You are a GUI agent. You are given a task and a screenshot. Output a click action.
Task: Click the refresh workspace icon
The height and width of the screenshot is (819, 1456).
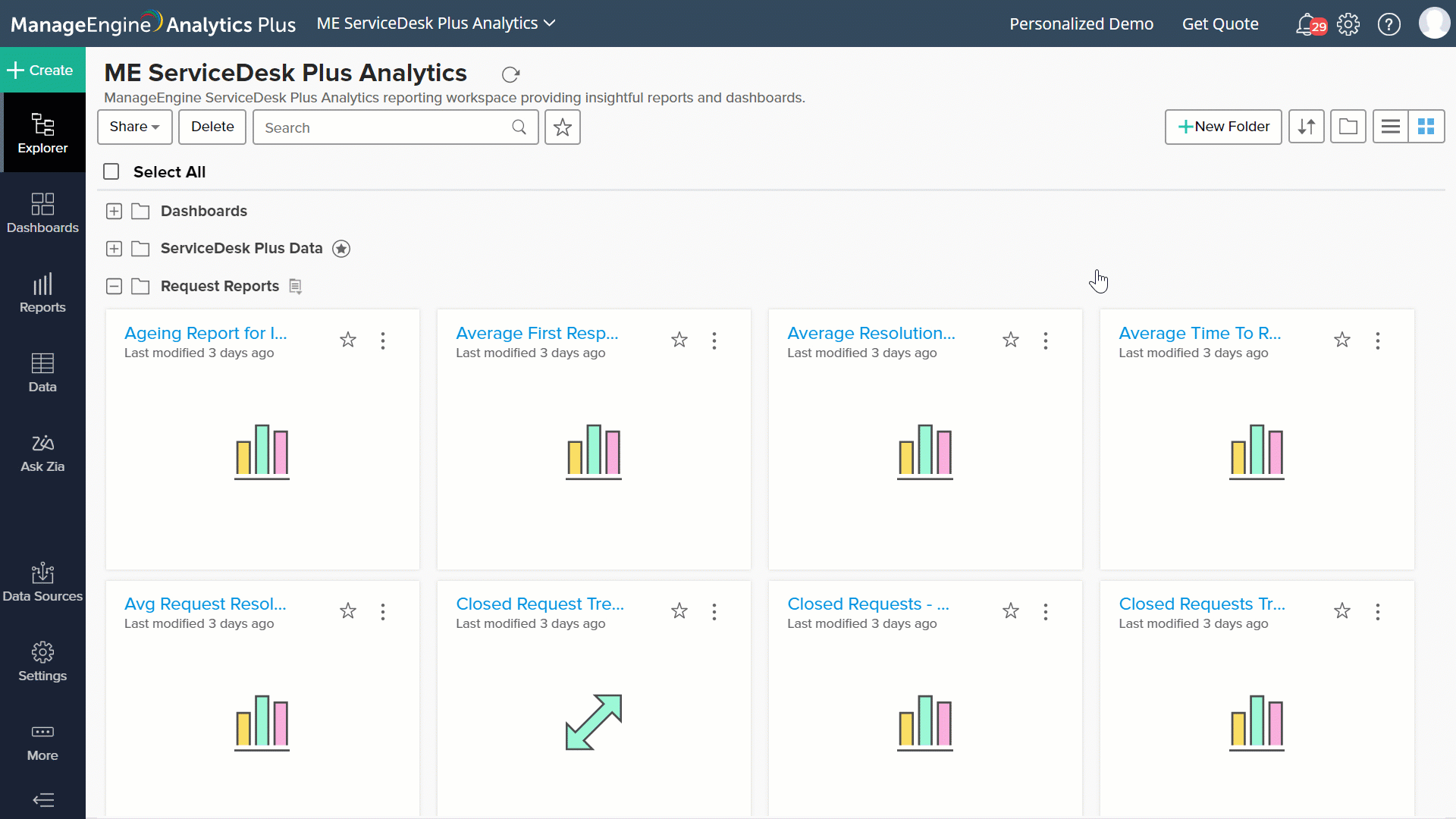point(510,74)
